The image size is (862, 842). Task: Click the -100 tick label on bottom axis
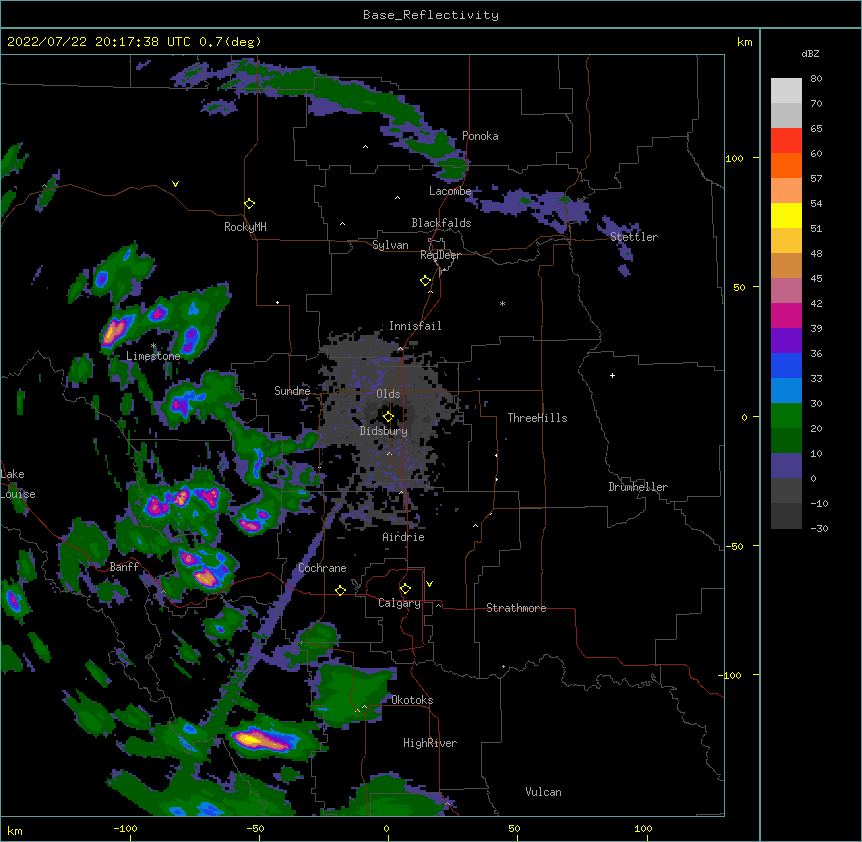point(125,828)
